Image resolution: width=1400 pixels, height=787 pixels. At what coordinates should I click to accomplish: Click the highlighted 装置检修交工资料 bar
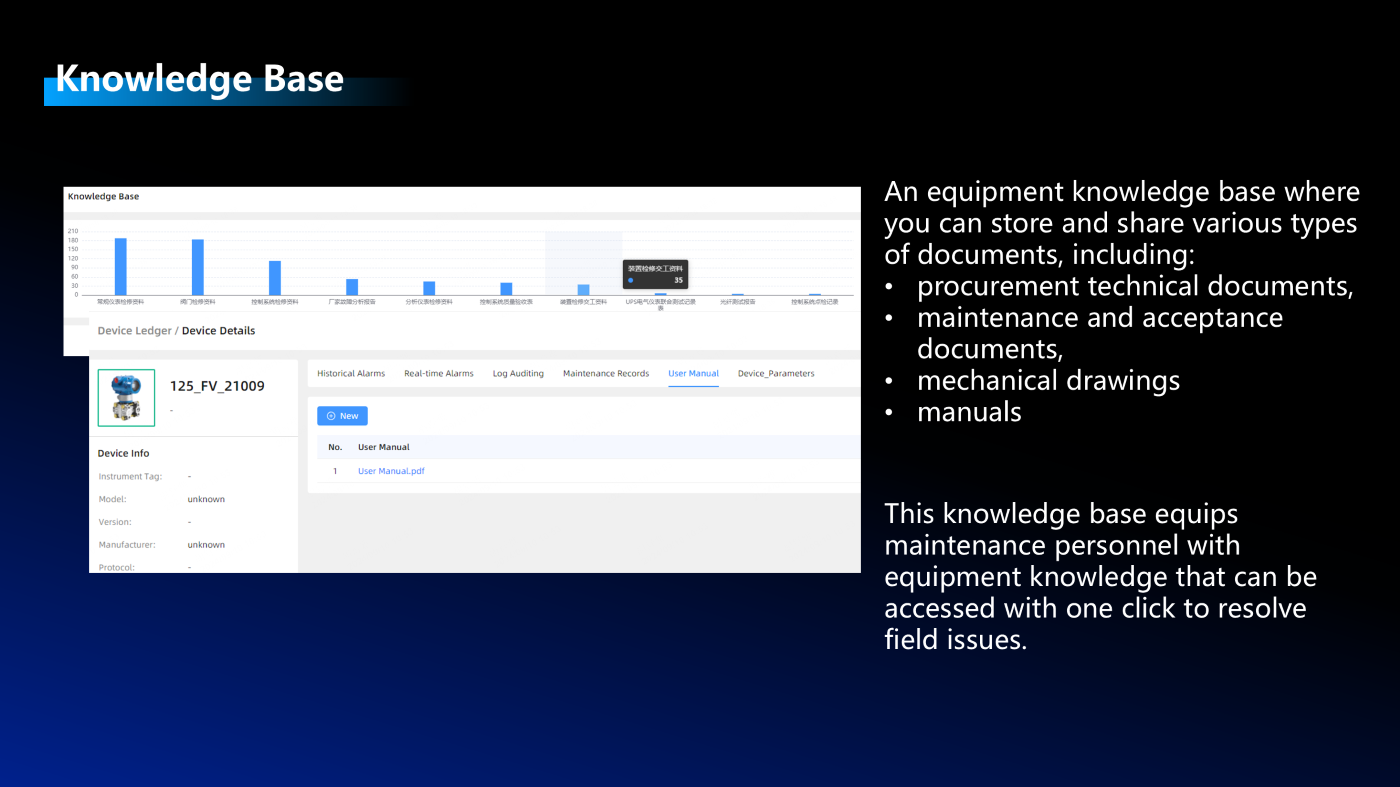tap(583, 290)
